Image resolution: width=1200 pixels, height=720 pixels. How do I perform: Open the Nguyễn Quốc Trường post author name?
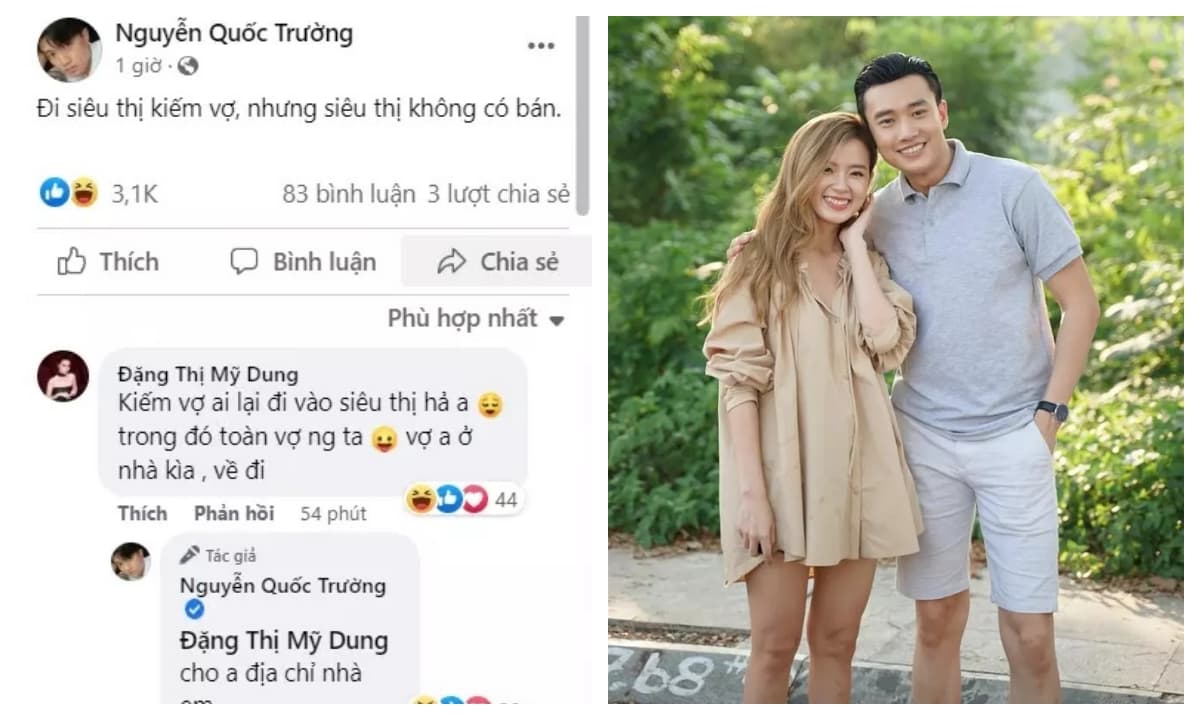(234, 33)
